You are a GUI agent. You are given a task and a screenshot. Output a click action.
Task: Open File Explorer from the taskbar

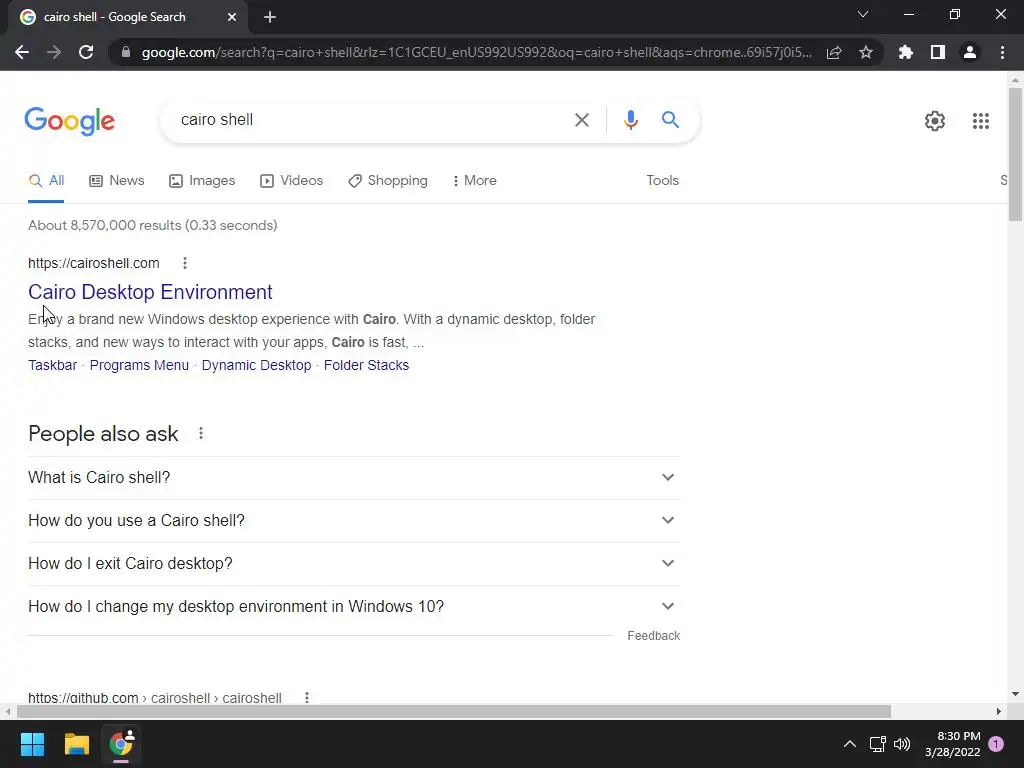click(76, 744)
